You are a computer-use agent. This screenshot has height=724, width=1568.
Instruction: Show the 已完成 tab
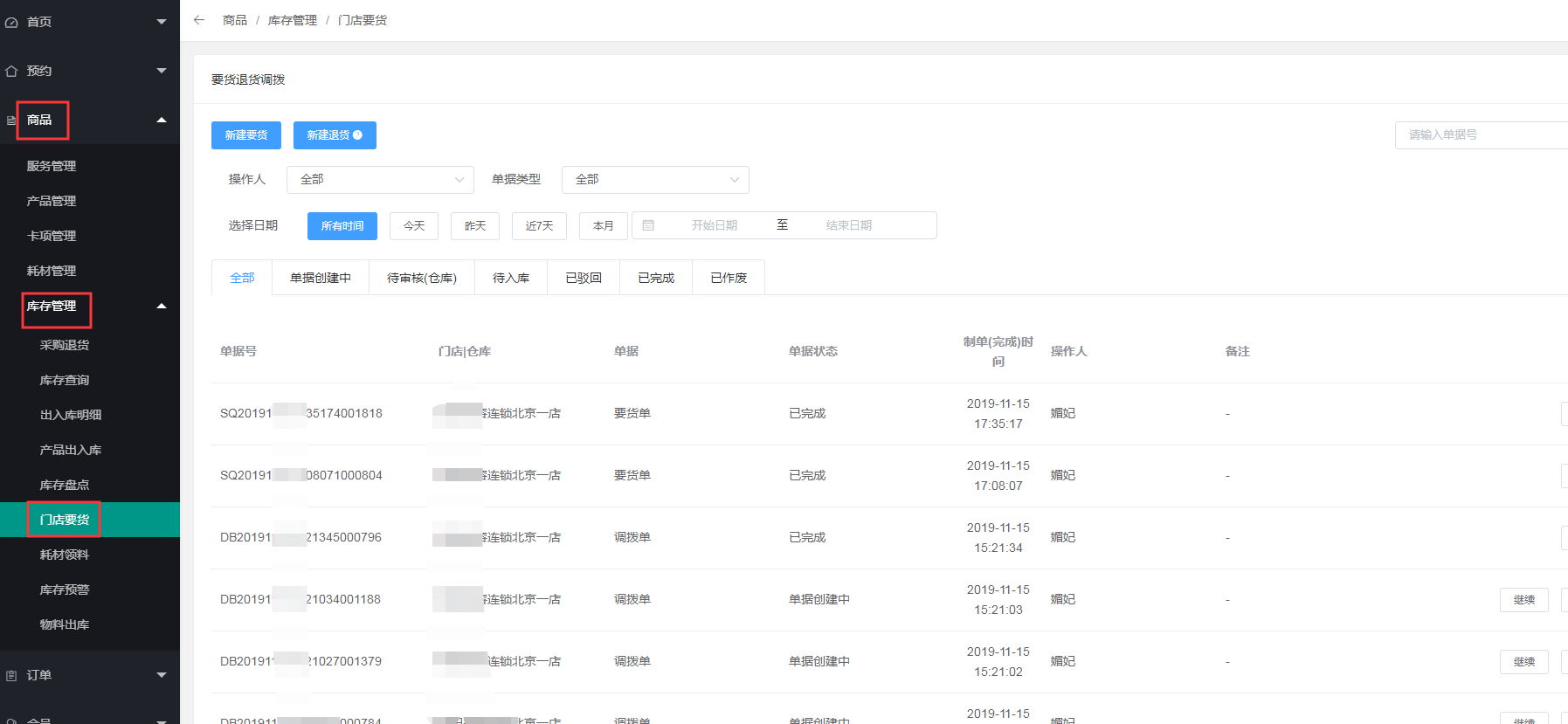click(656, 278)
